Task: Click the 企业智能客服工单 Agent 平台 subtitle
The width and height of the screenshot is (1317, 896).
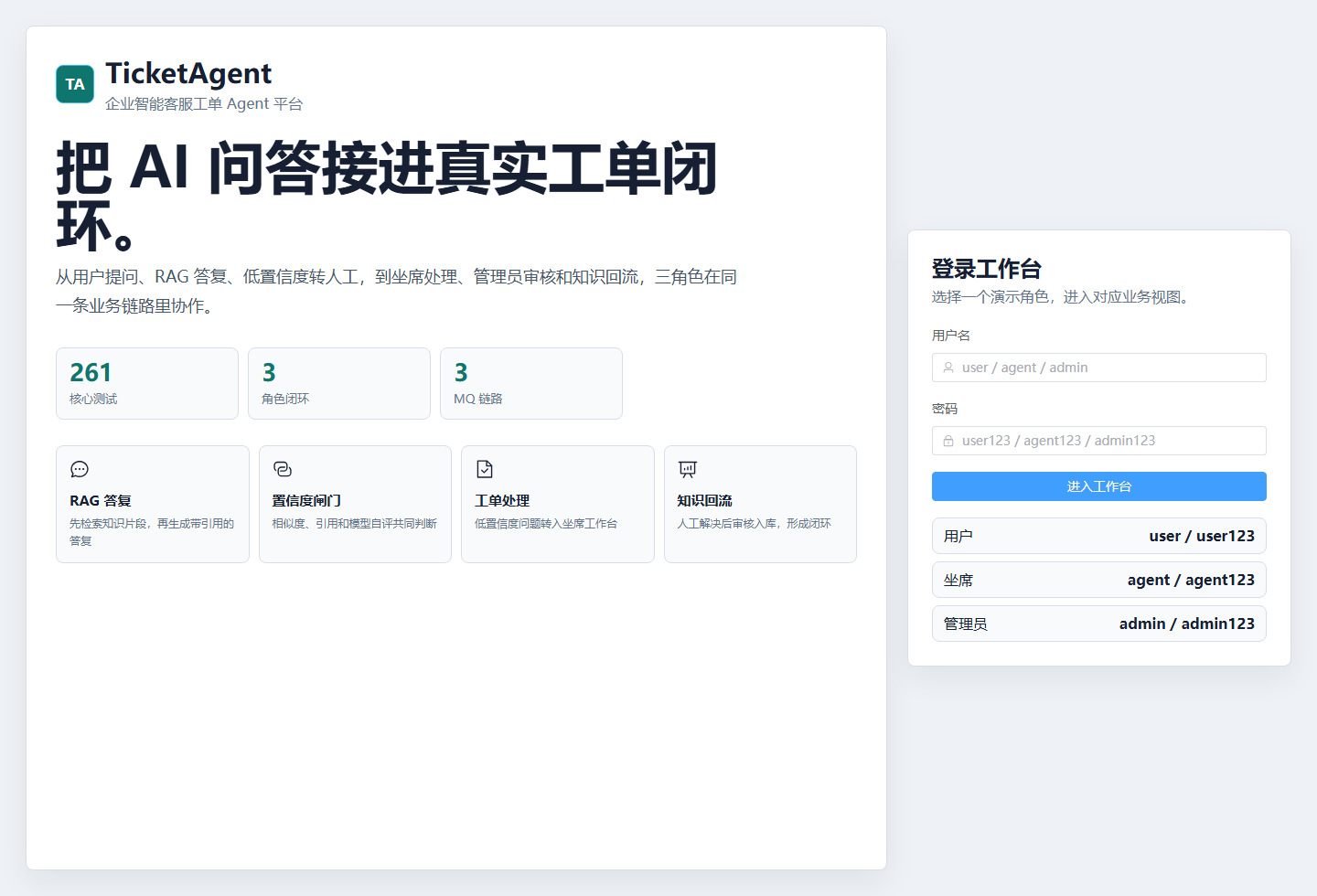Action: pos(204,104)
